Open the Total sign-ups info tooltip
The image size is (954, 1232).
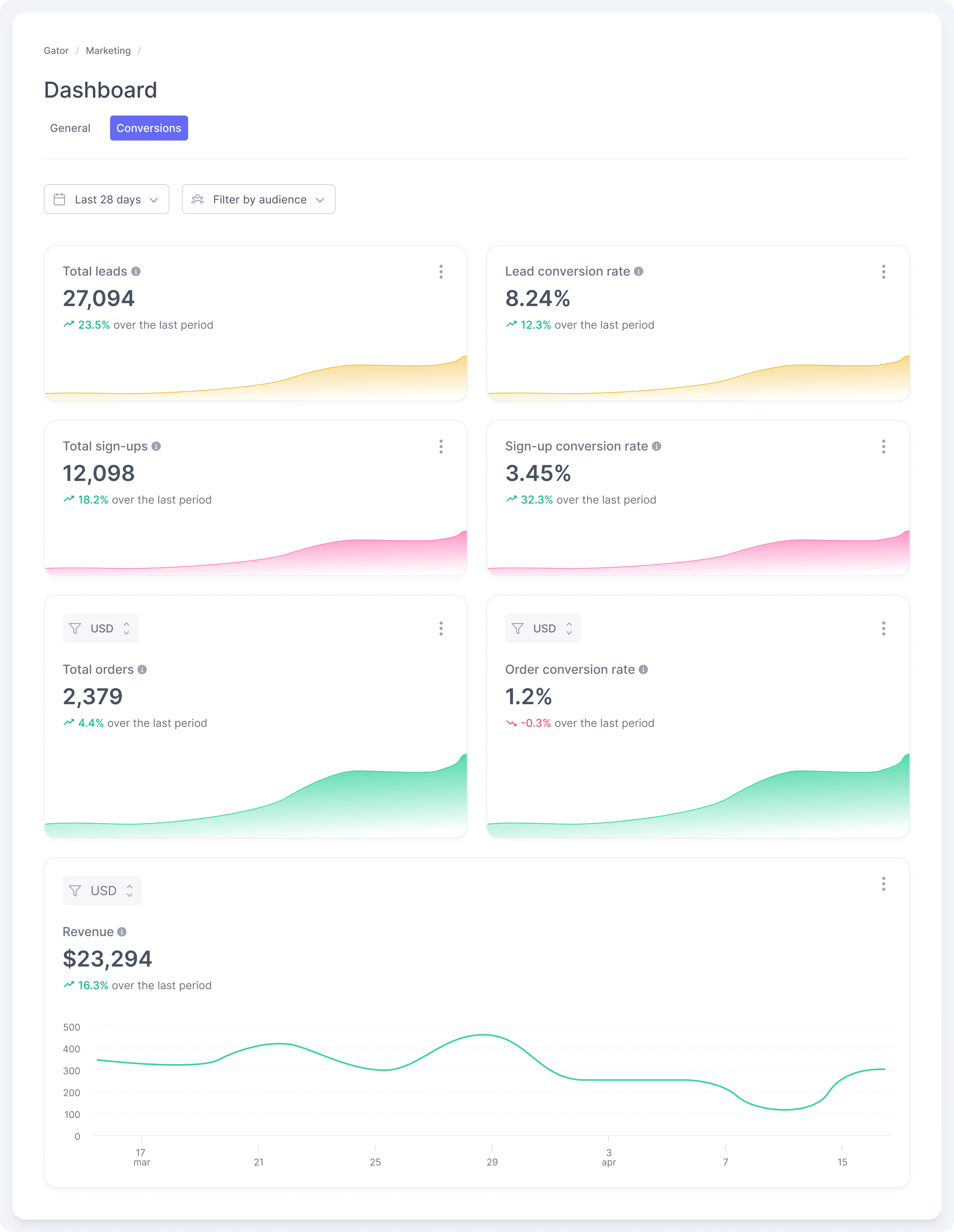157,446
